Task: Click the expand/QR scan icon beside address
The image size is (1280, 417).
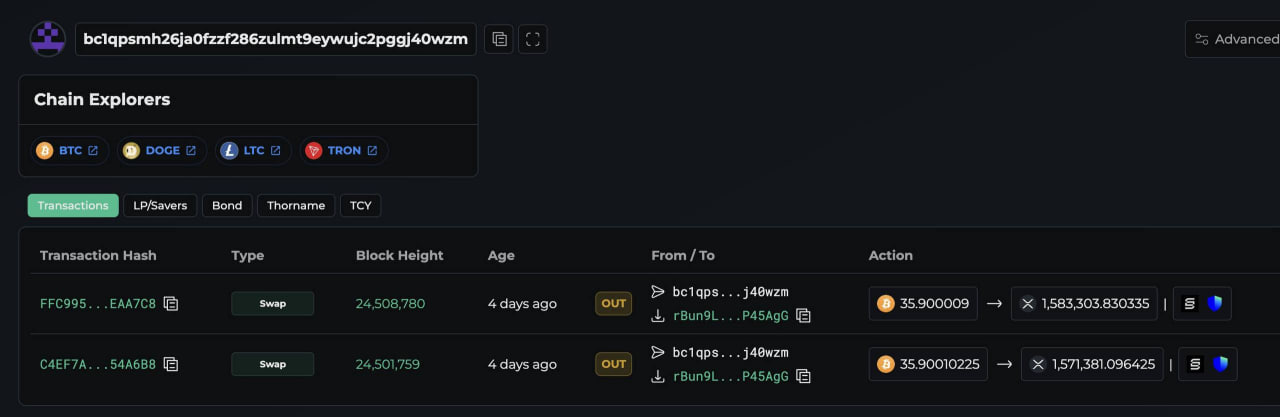Action: [x=533, y=39]
